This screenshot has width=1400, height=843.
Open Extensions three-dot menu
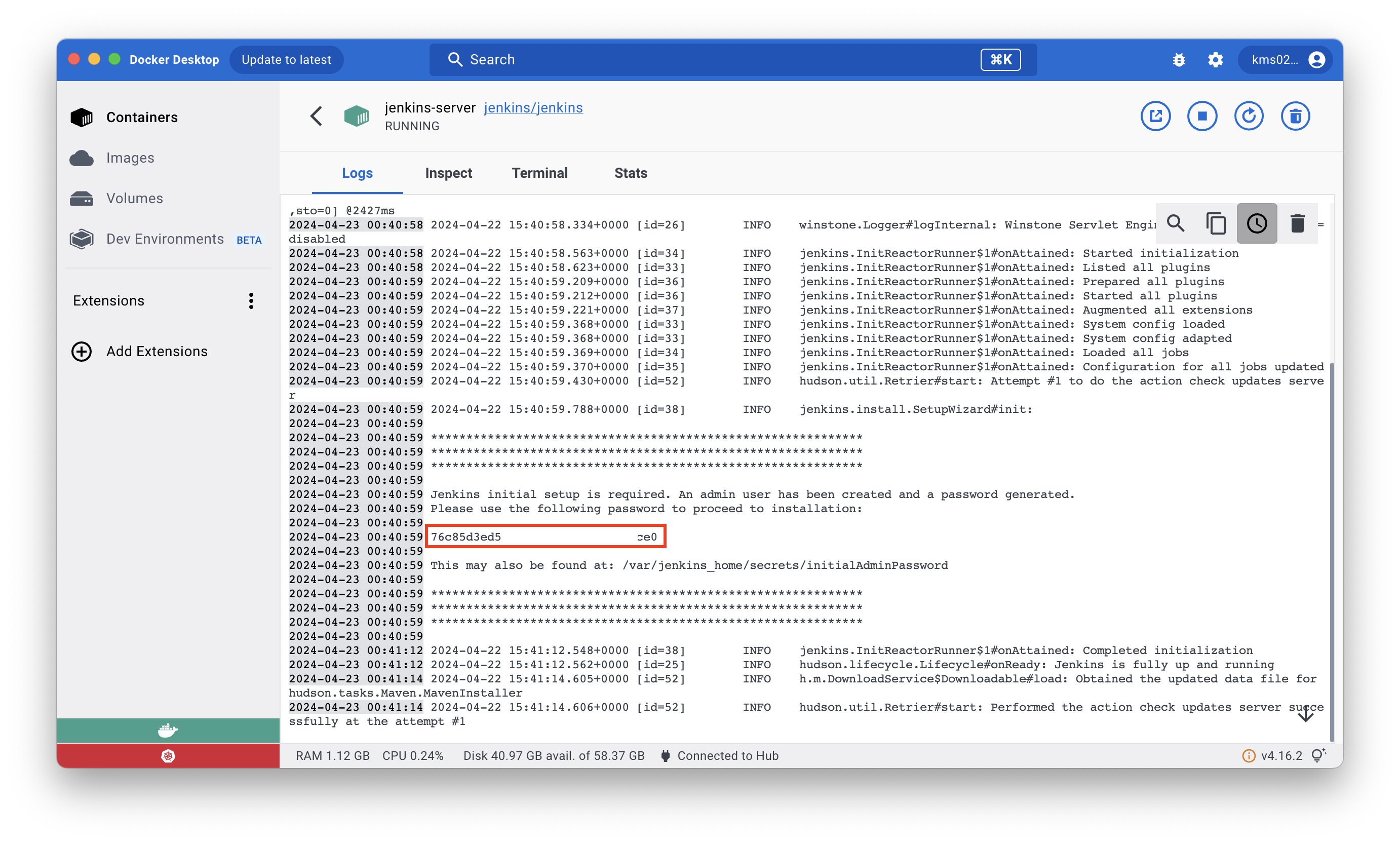pyautogui.click(x=250, y=300)
